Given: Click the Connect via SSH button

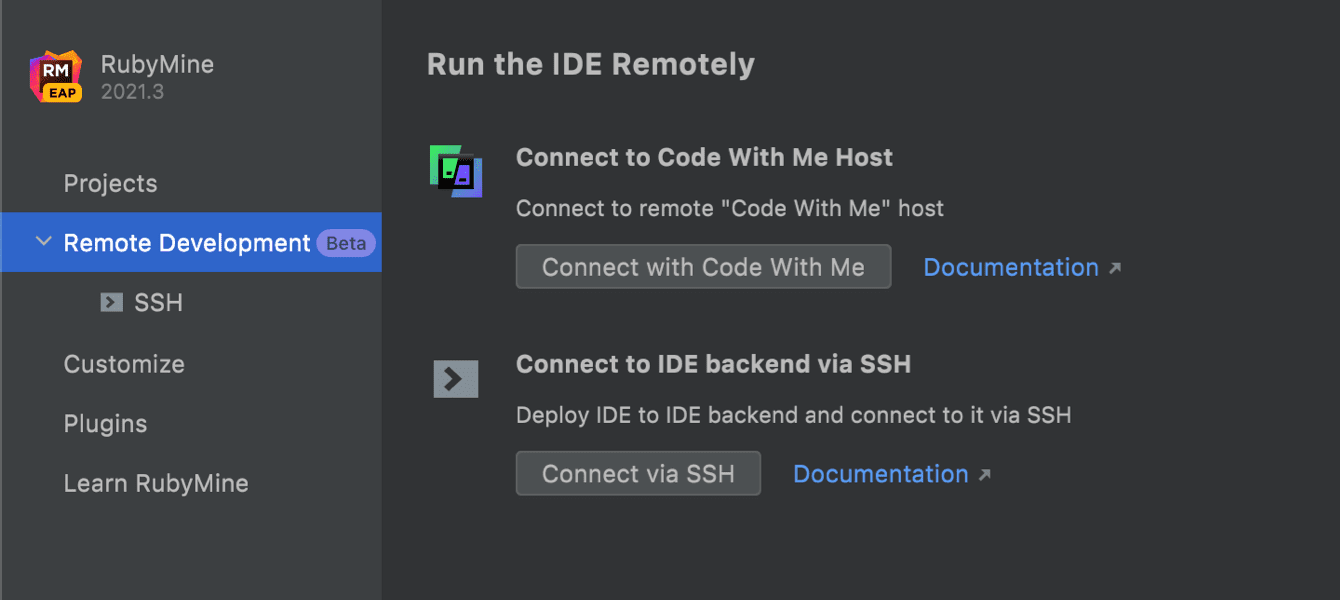Looking at the screenshot, I should point(638,474).
